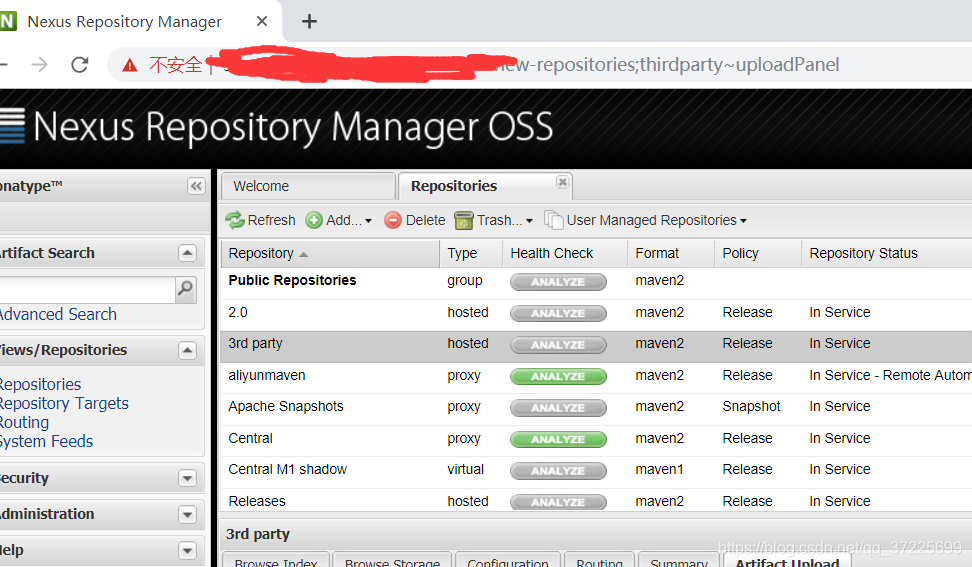This screenshot has width=972, height=567.
Task: Sort by the Repository column header
Action: (330, 253)
